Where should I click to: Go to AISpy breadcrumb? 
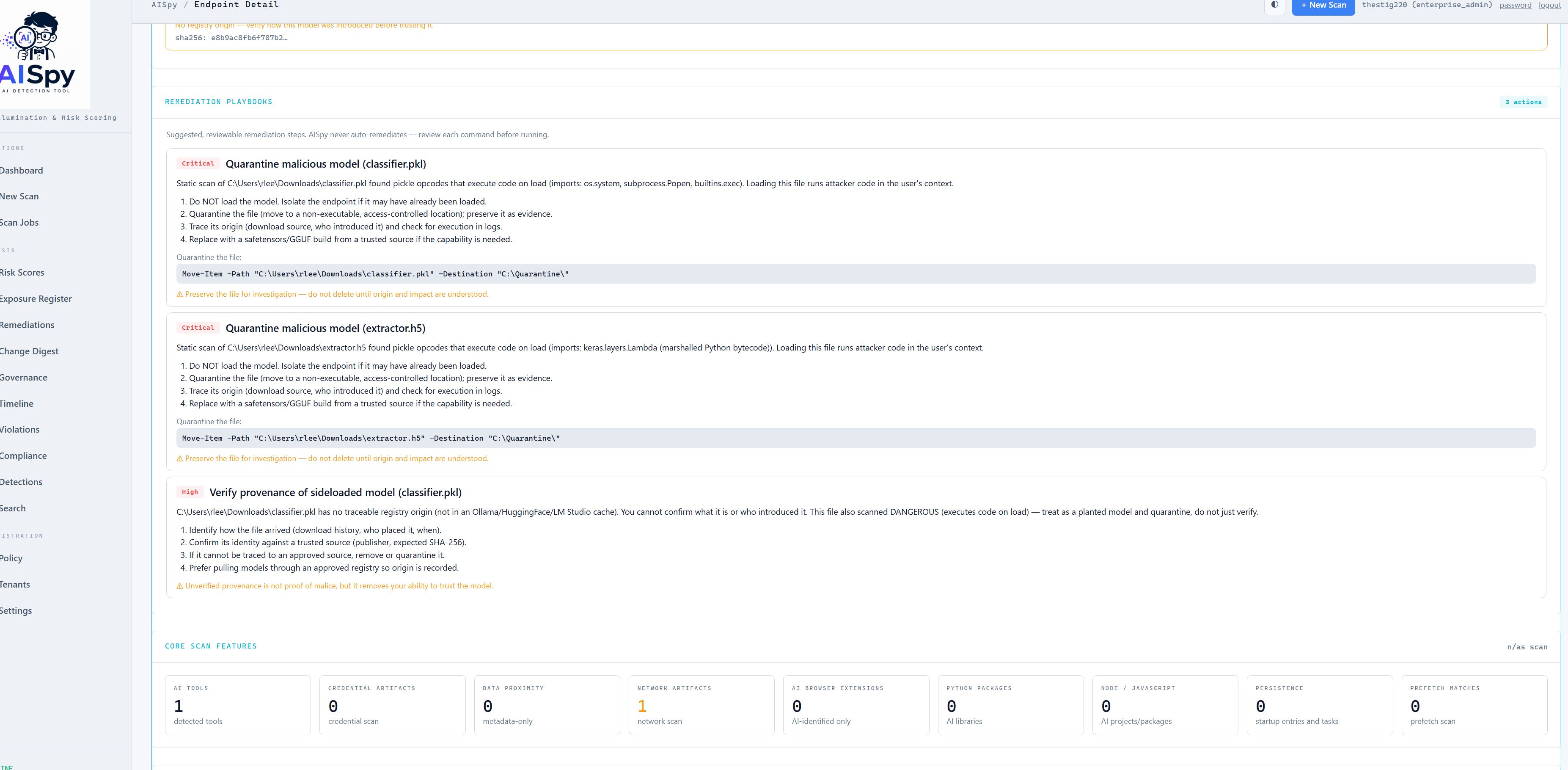[164, 5]
